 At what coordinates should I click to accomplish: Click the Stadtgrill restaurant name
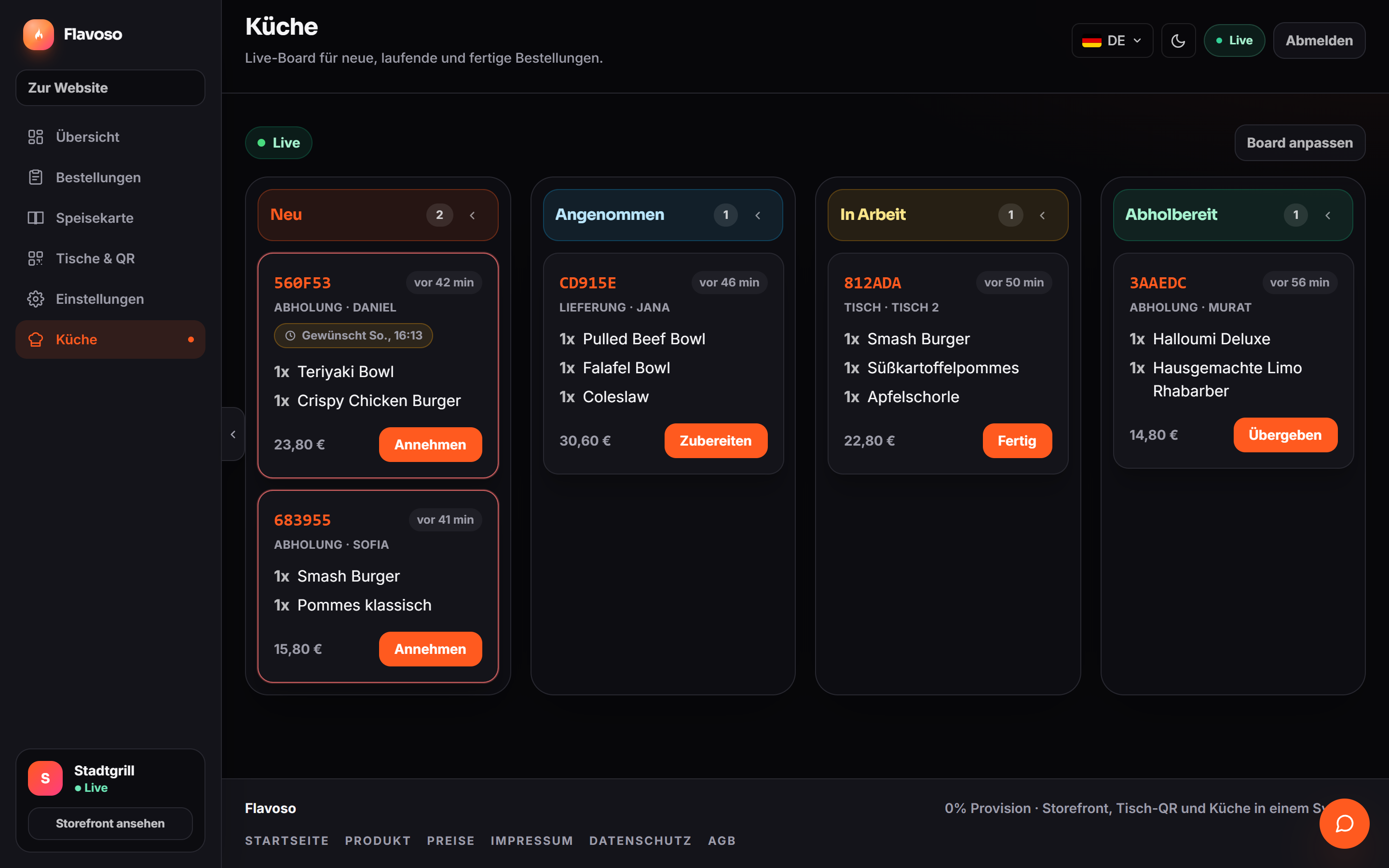point(104,771)
